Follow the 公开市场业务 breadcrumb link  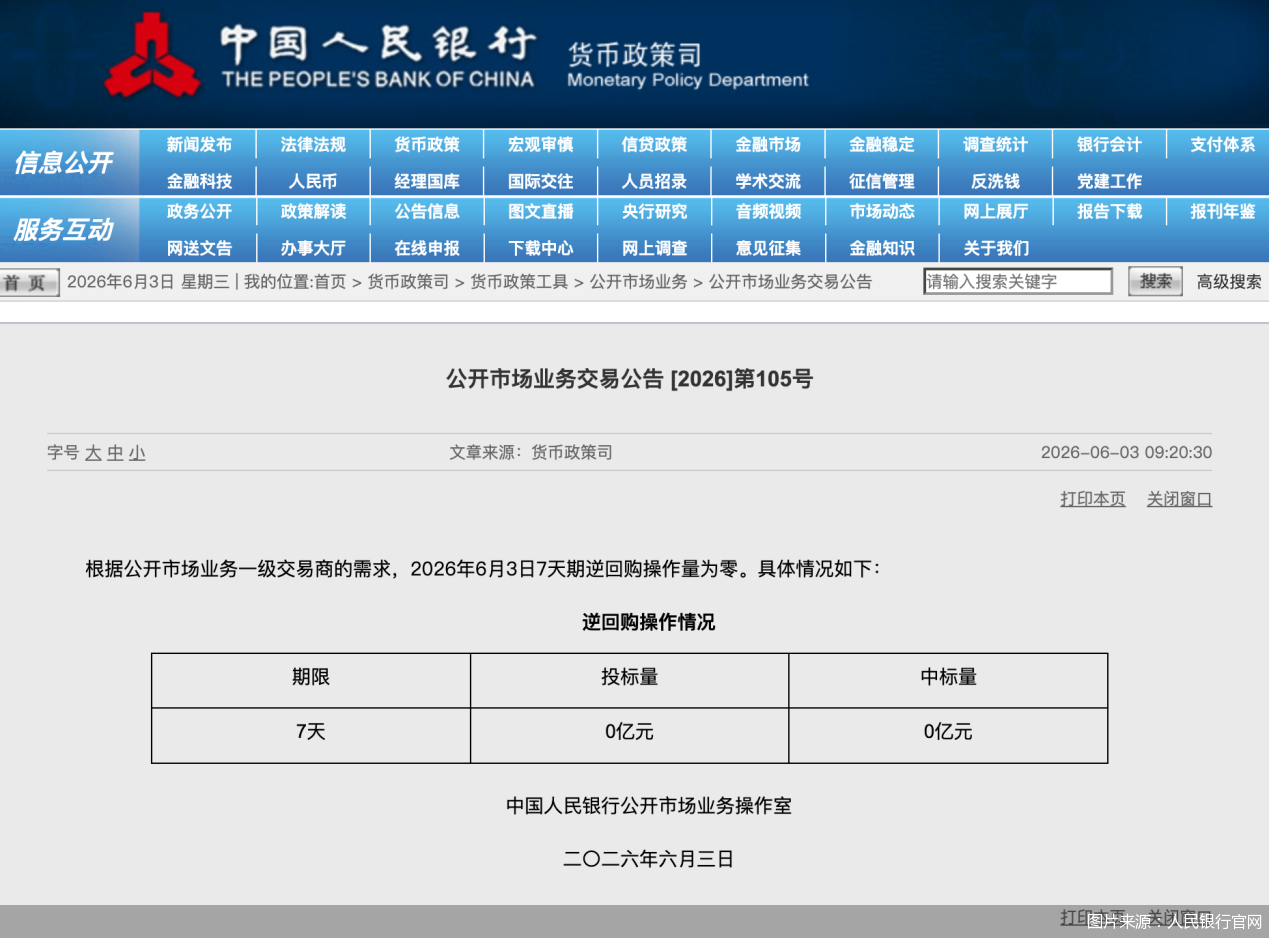pyautogui.click(x=638, y=282)
